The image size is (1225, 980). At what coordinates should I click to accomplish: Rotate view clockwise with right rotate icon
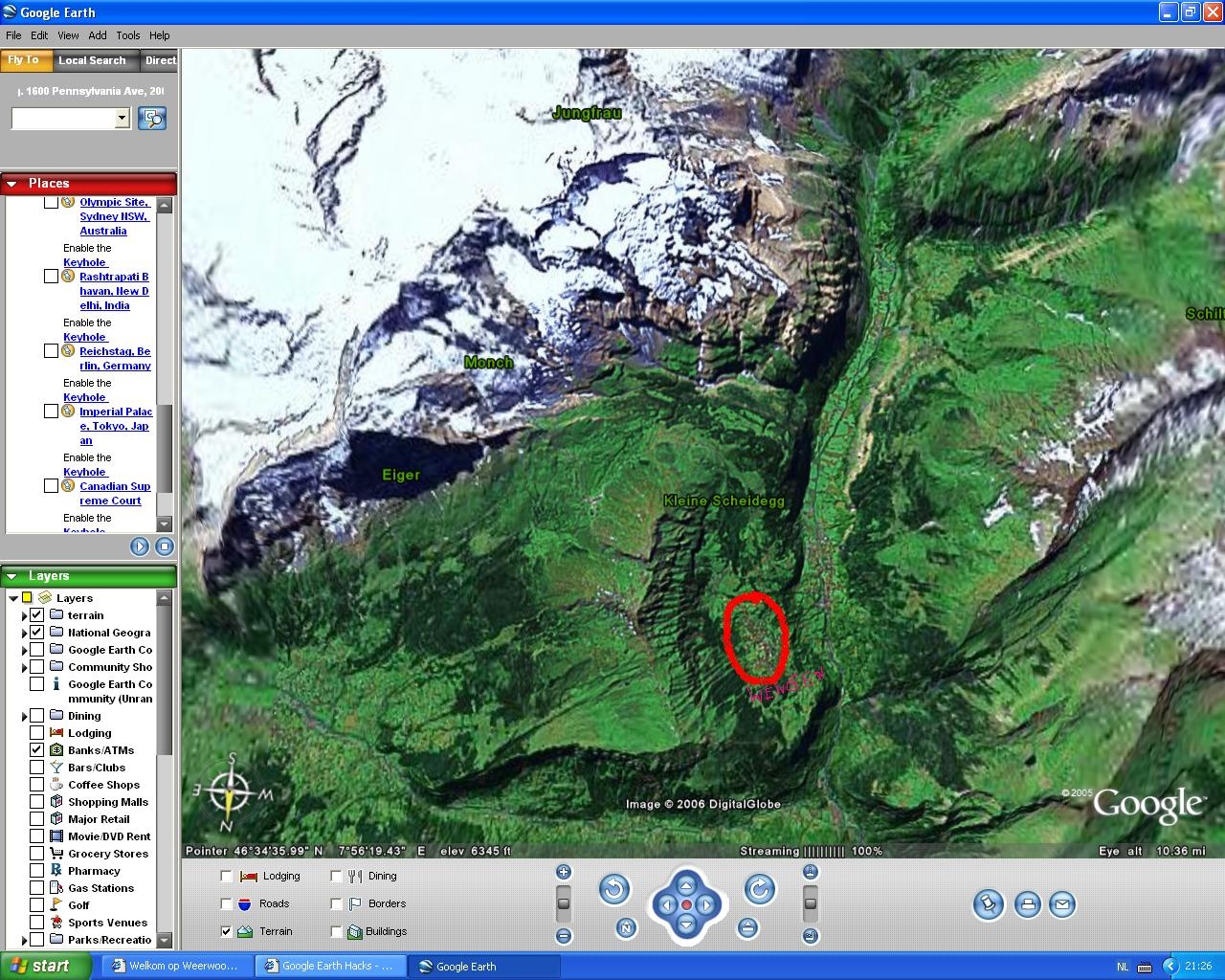pyautogui.click(x=760, y=890)
